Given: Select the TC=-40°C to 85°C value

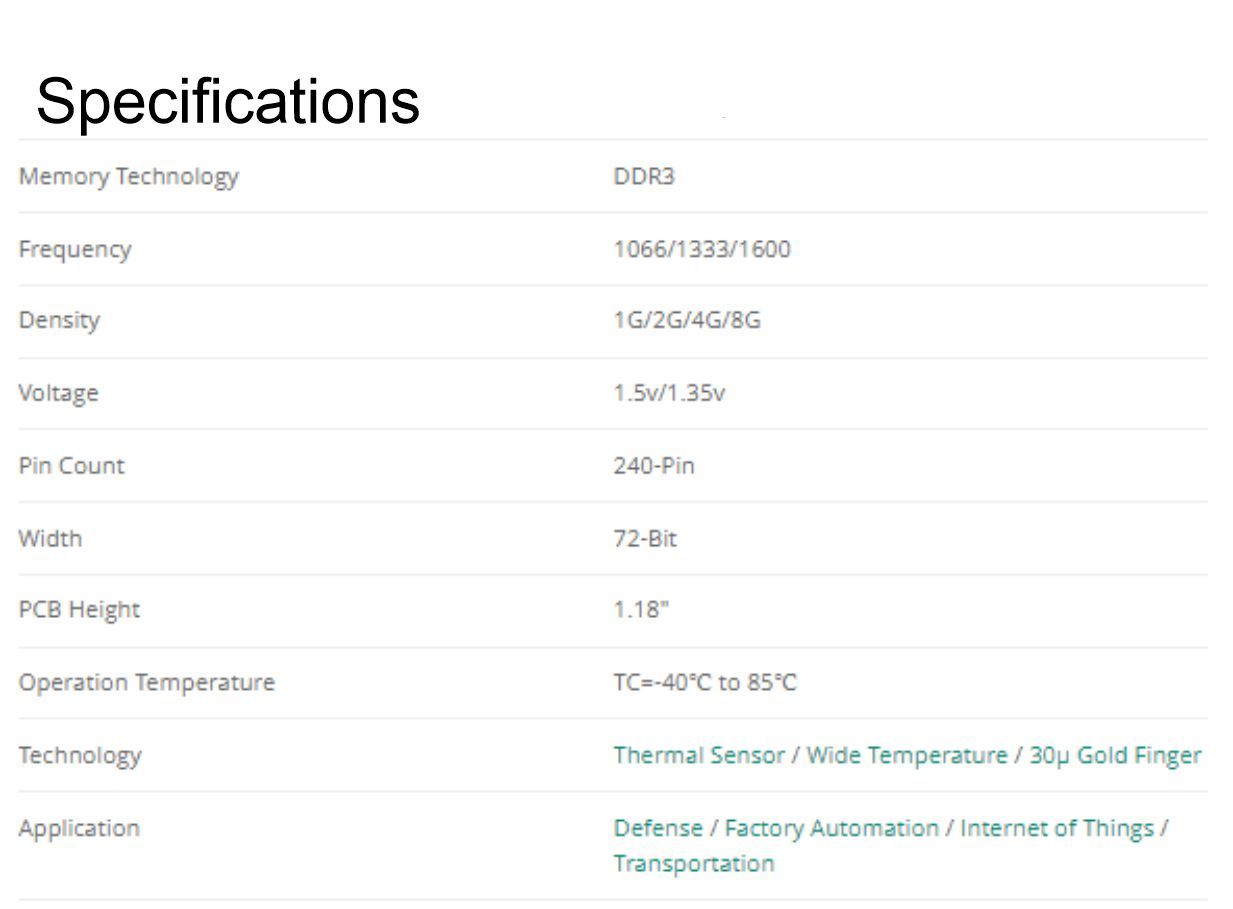Looking at the screenshot, I should tap(705, 683).
